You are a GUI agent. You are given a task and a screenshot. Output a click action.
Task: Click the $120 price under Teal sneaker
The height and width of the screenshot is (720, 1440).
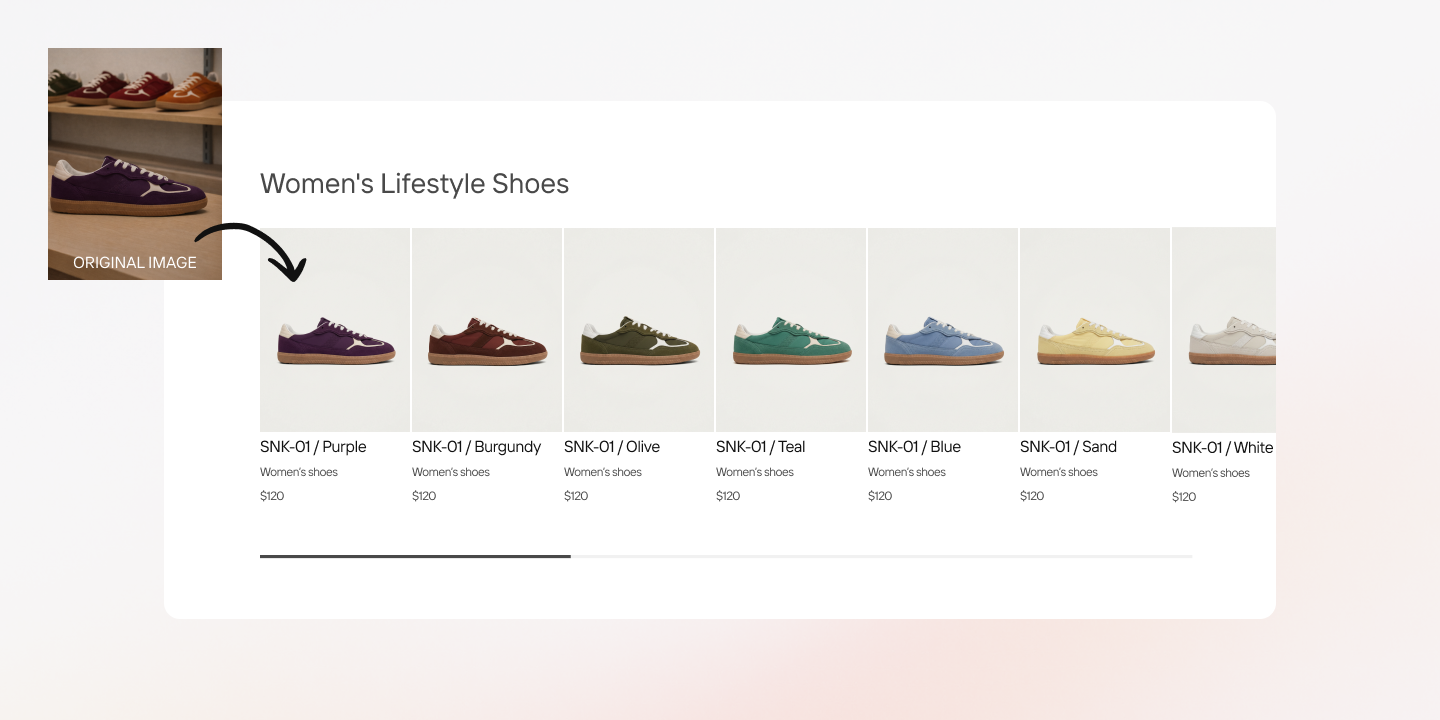point(728,496)
